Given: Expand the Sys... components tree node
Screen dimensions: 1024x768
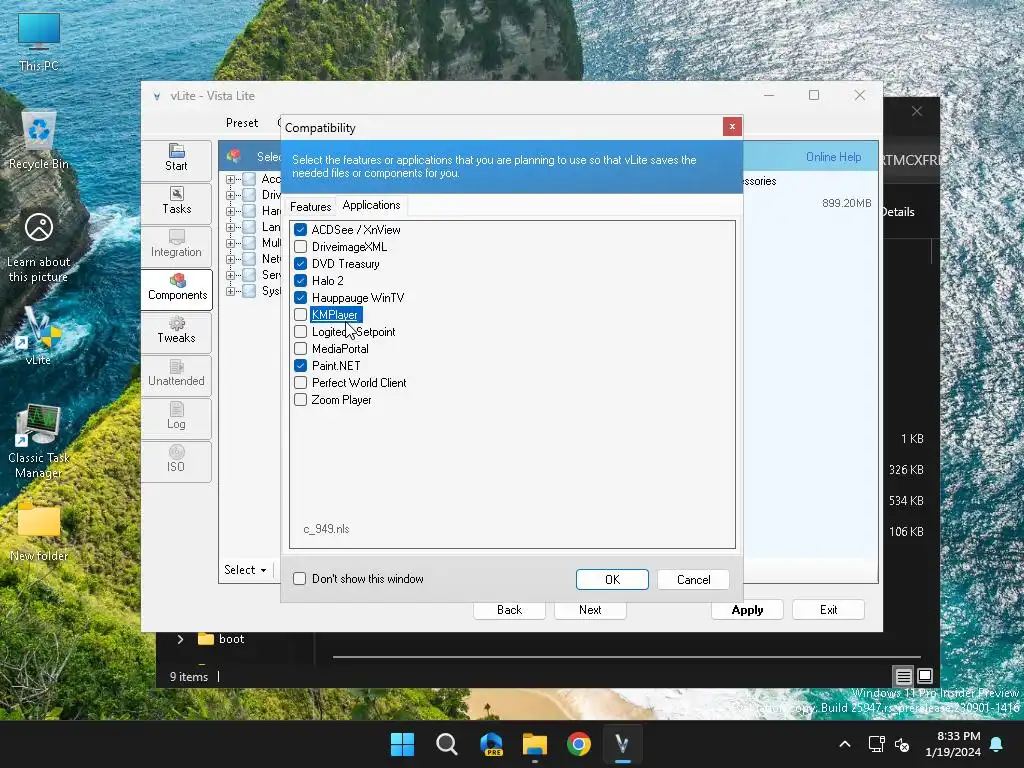Looking at the screenshot, I should point(230,291).
